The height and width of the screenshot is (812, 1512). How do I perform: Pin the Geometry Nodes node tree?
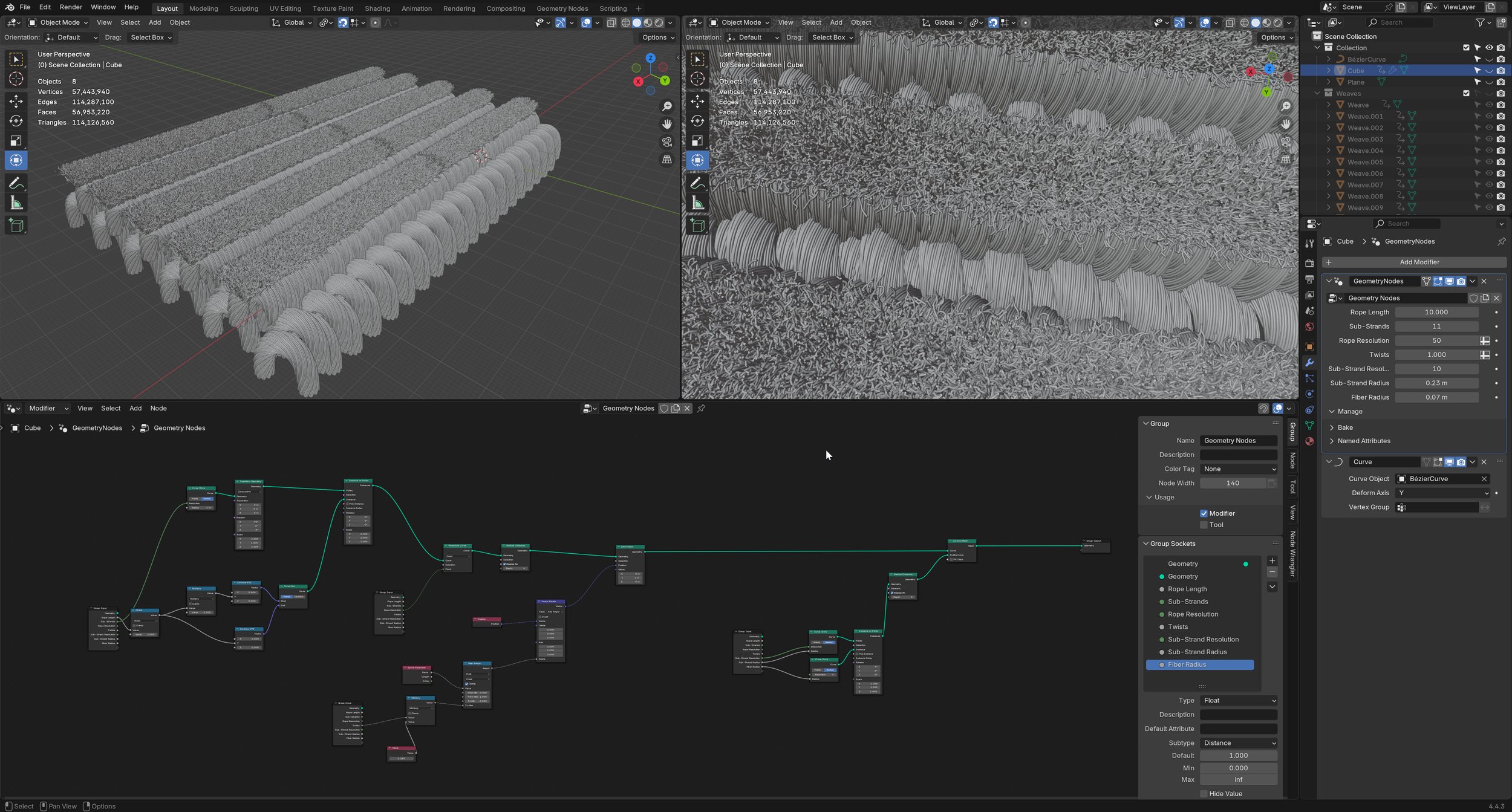(701, 409)
